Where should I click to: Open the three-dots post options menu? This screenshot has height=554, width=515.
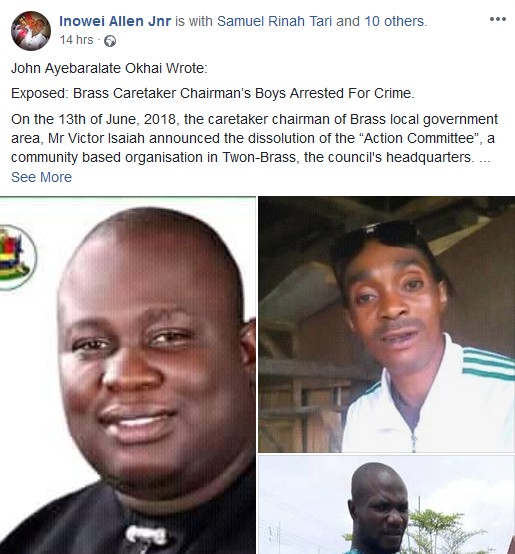[x=498, y=19]
